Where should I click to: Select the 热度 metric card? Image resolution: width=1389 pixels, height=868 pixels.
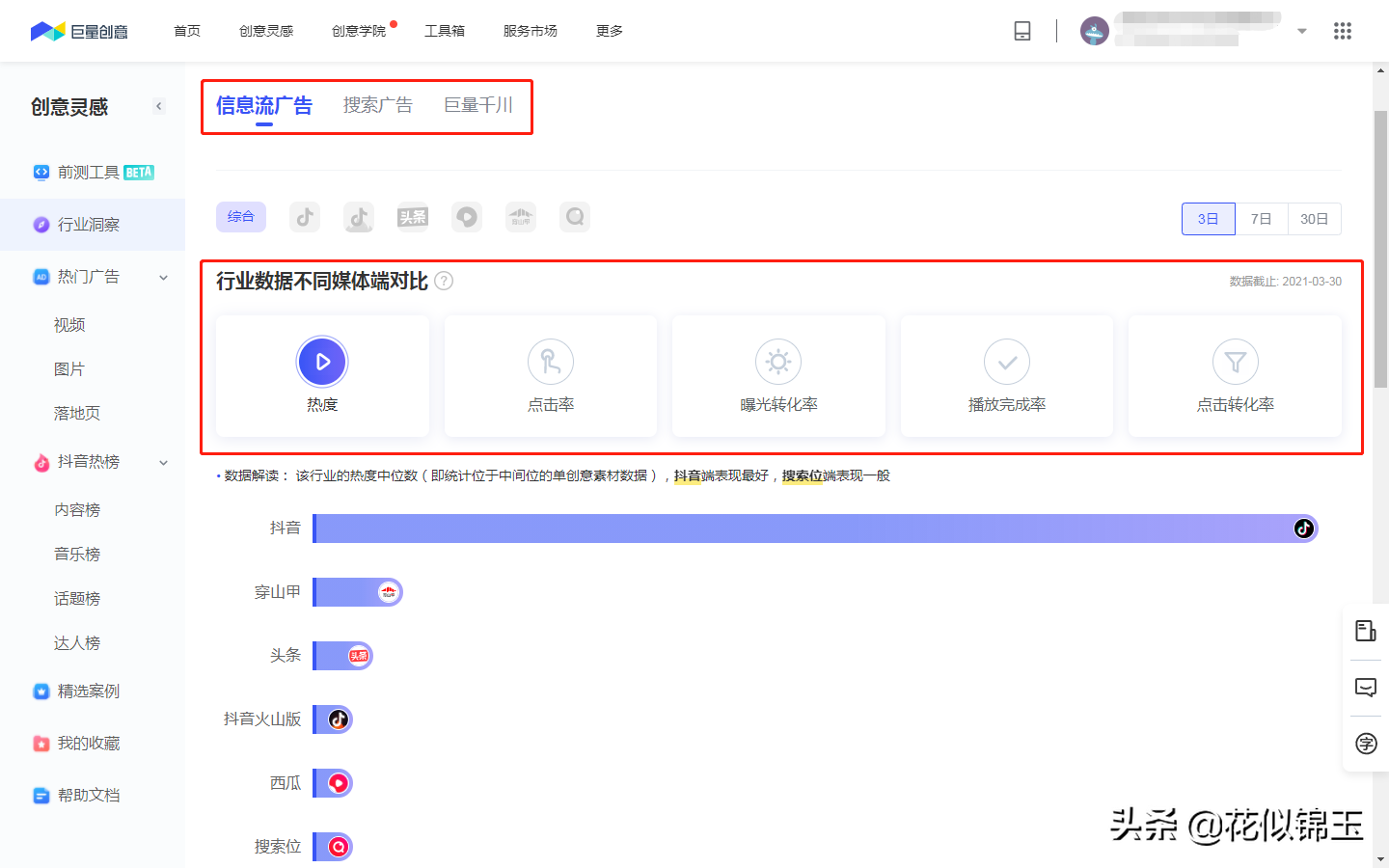pyautogui.click(x=322, y=376)
